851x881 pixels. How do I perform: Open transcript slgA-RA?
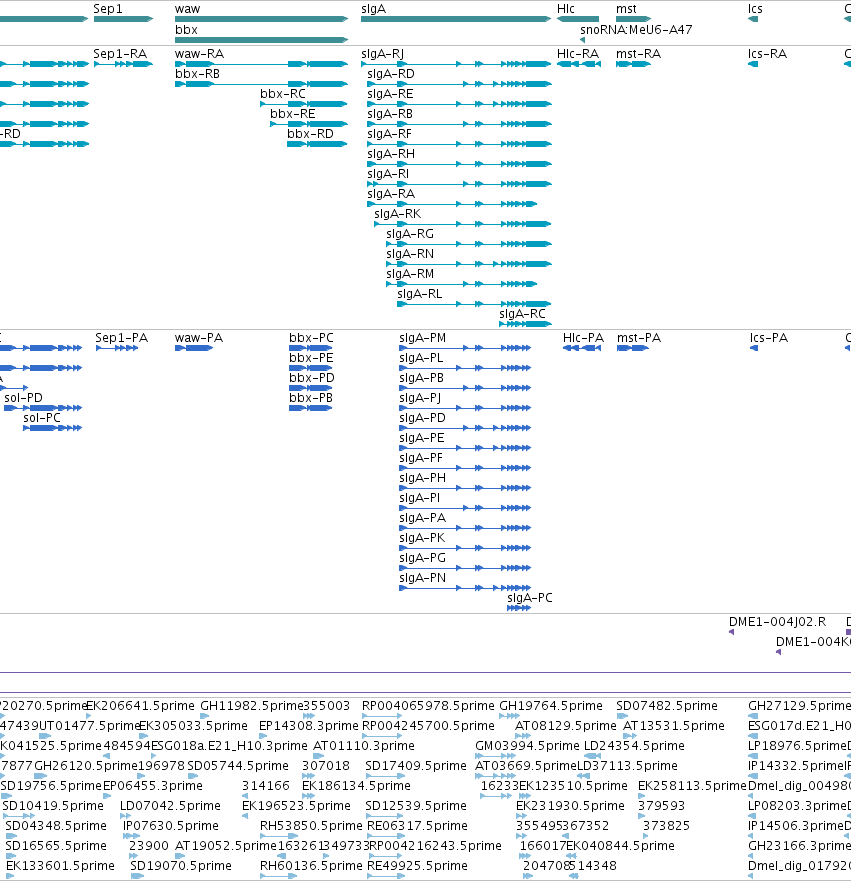click(x=452, y=204)
